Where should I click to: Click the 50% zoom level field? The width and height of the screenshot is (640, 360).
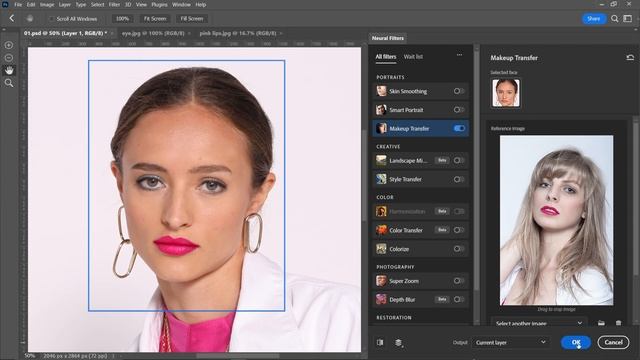tap(30, 356)
